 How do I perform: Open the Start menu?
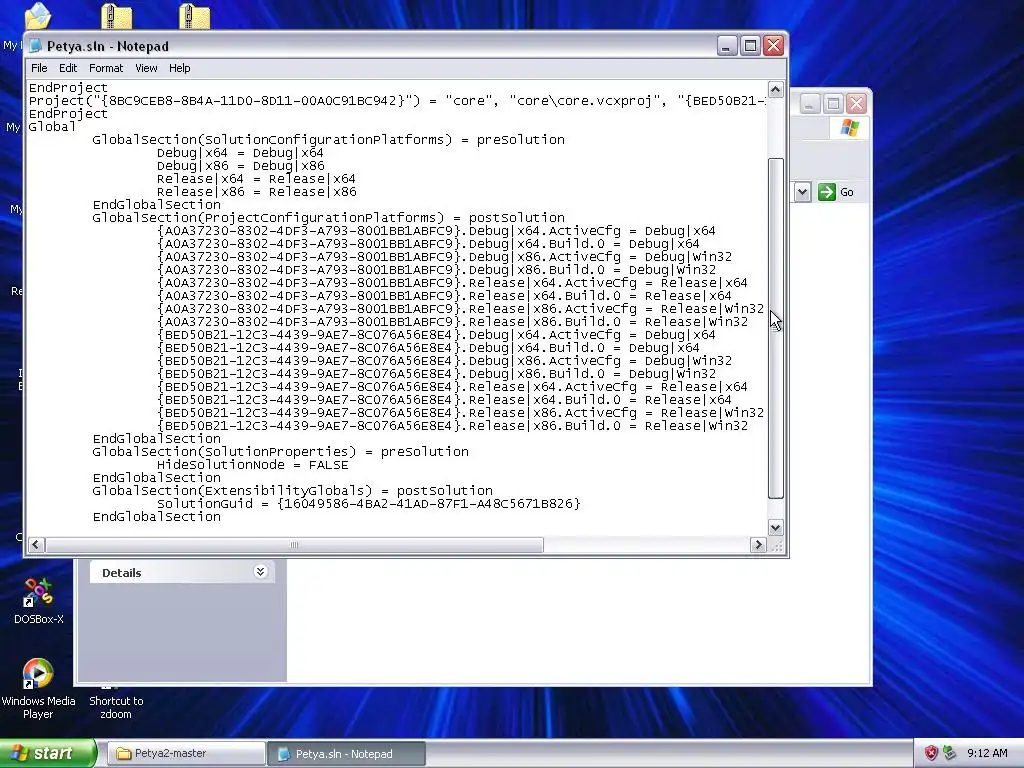[x=48, y=753]
